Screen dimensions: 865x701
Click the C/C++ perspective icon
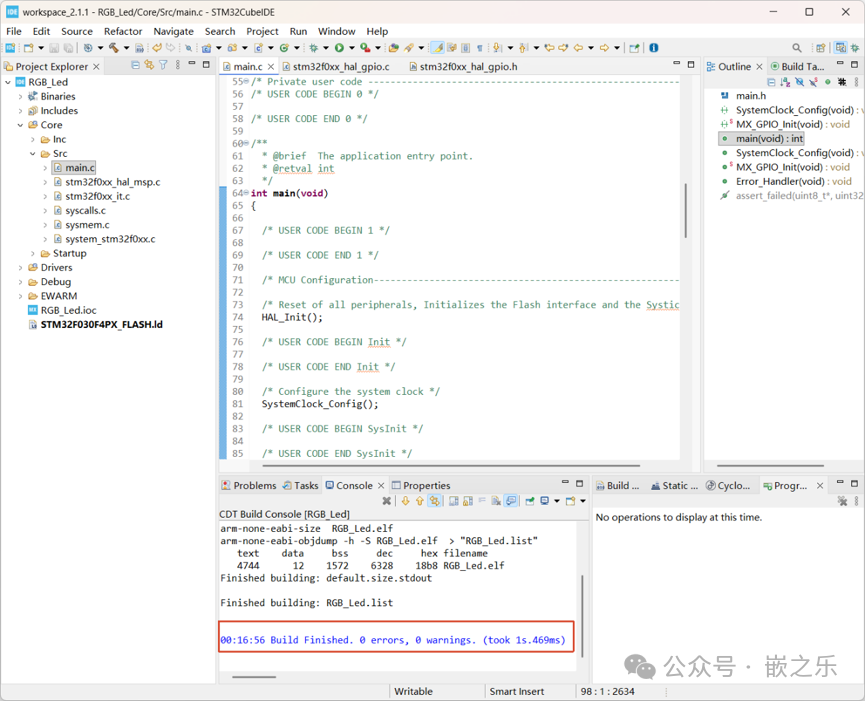click(841, 47)
